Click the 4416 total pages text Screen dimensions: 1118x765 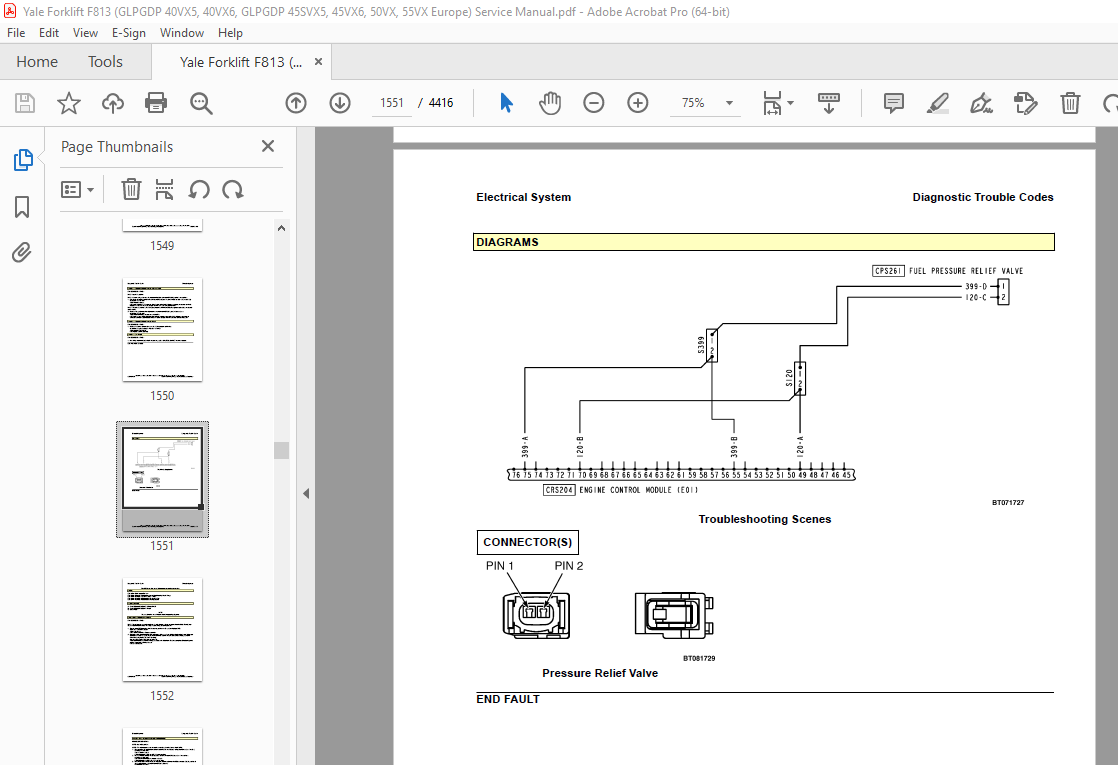pos(441,103)
